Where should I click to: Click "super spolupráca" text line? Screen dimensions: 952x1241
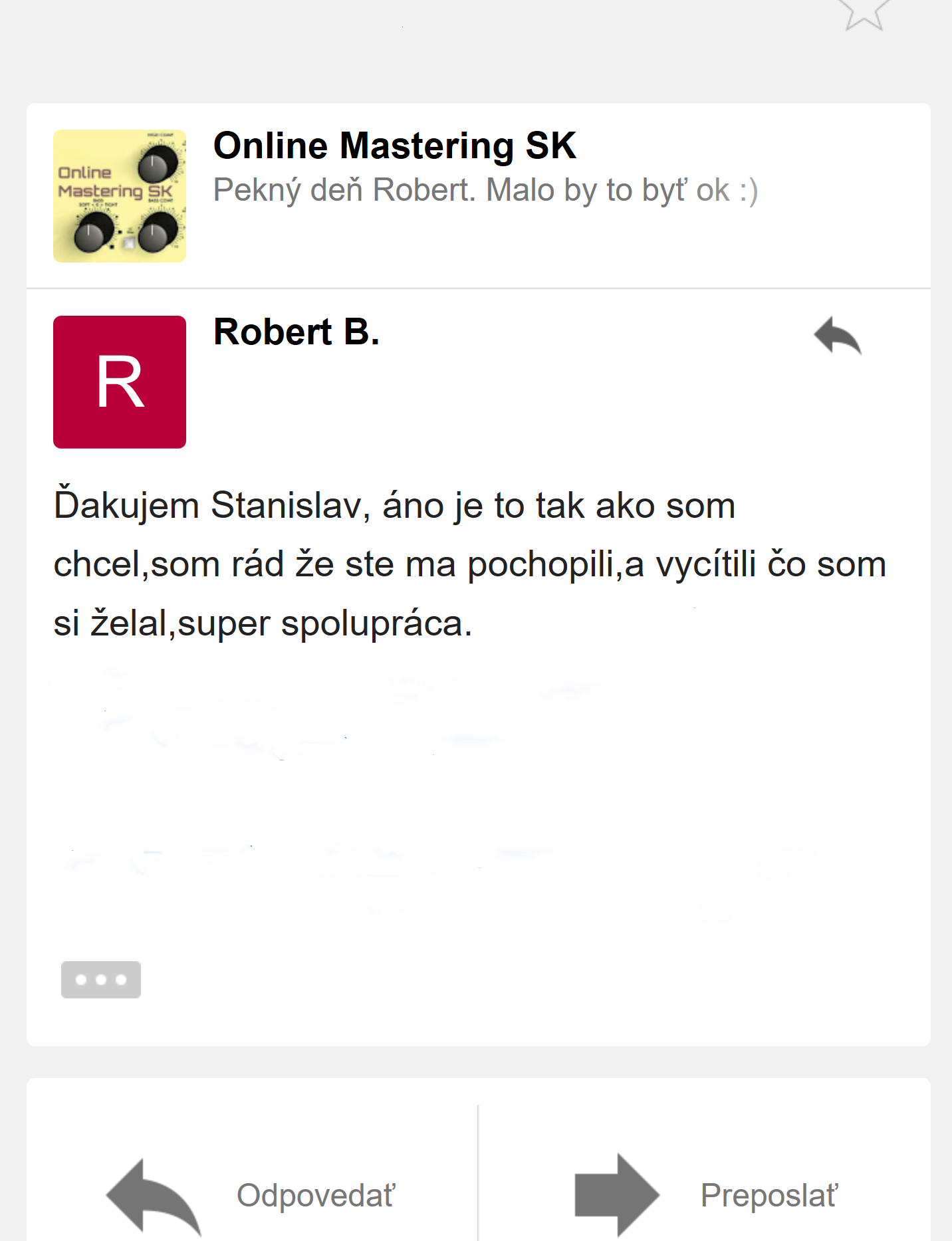324,624
